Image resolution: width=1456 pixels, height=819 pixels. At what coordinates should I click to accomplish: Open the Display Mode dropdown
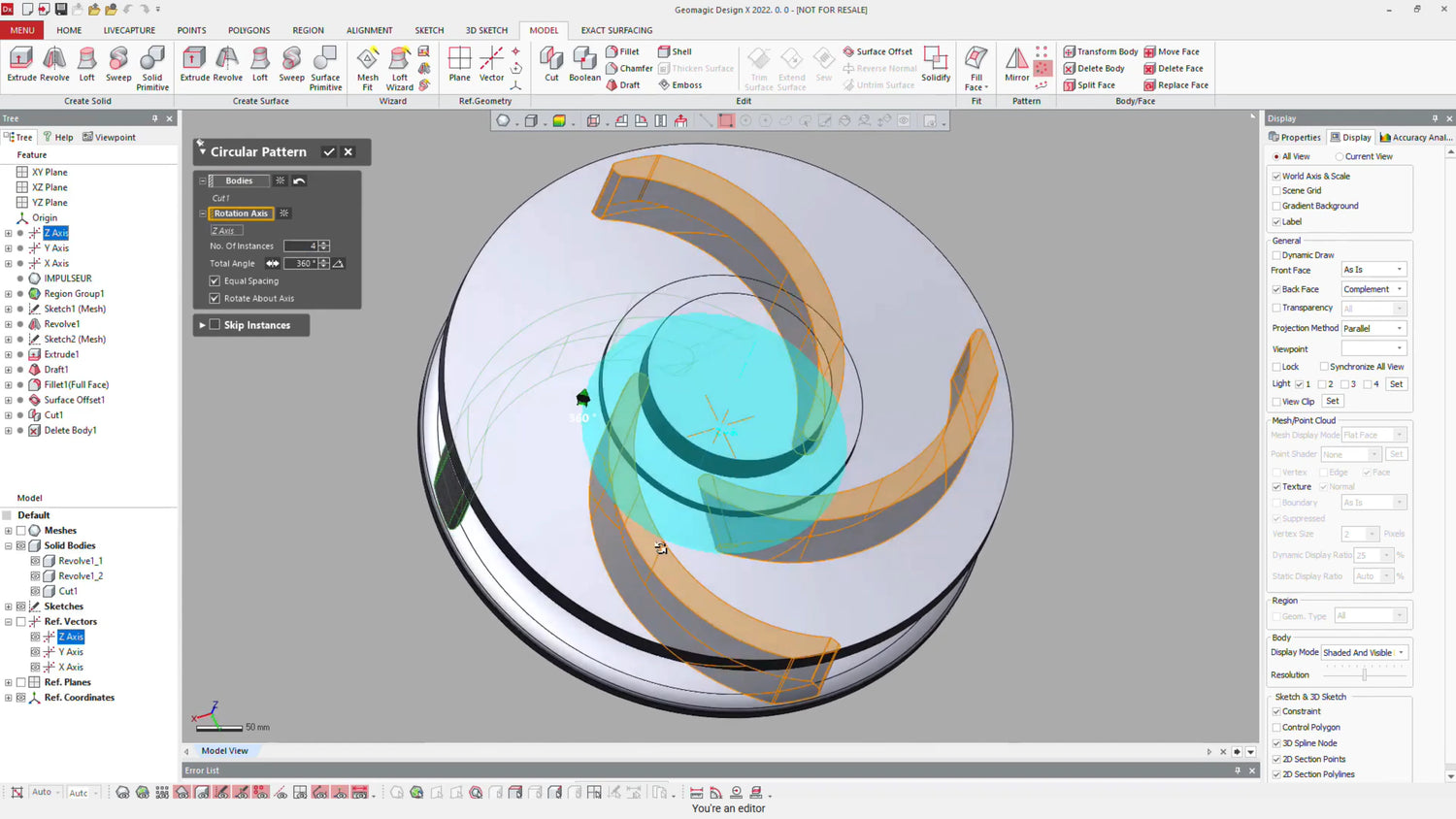click(1364, 653)
